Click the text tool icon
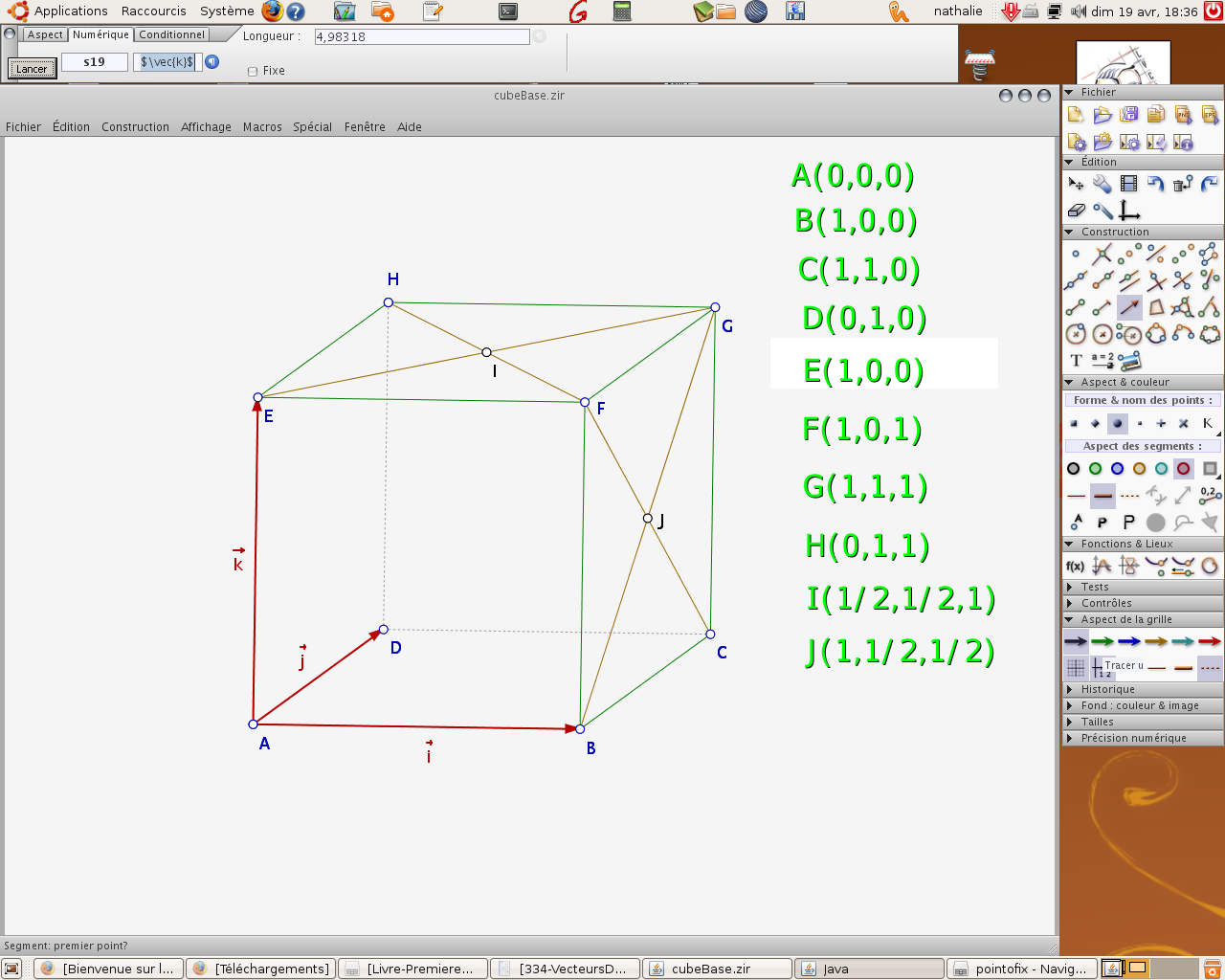 pos(1076,361)
